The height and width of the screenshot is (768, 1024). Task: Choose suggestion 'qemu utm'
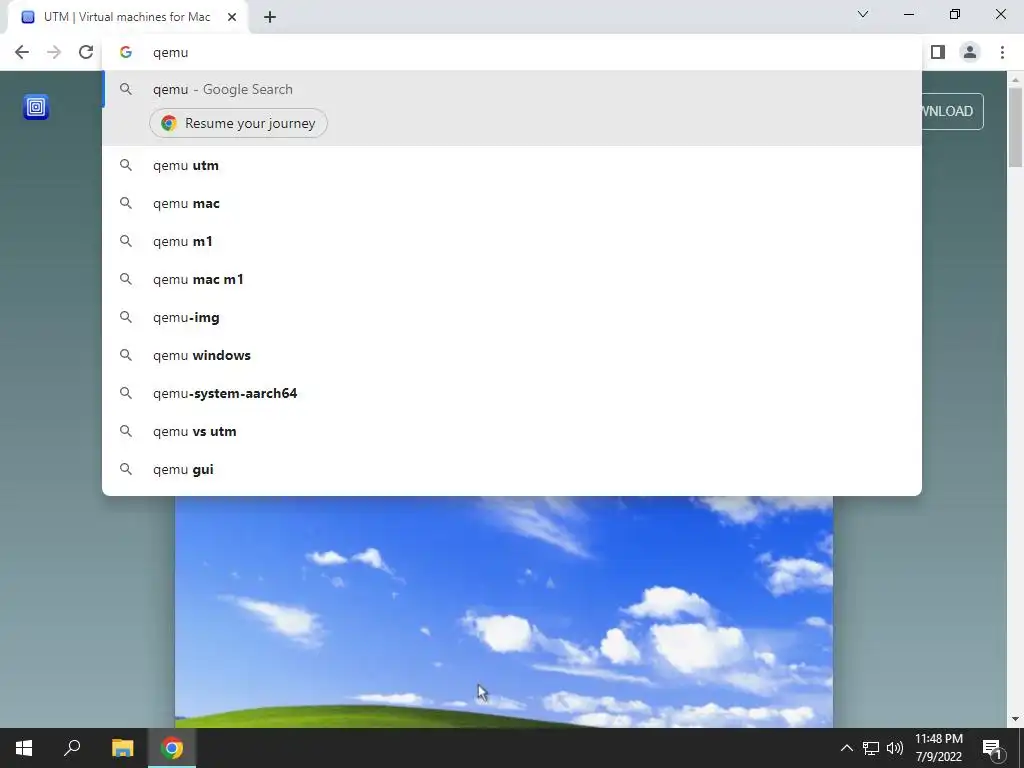point(512,165)
